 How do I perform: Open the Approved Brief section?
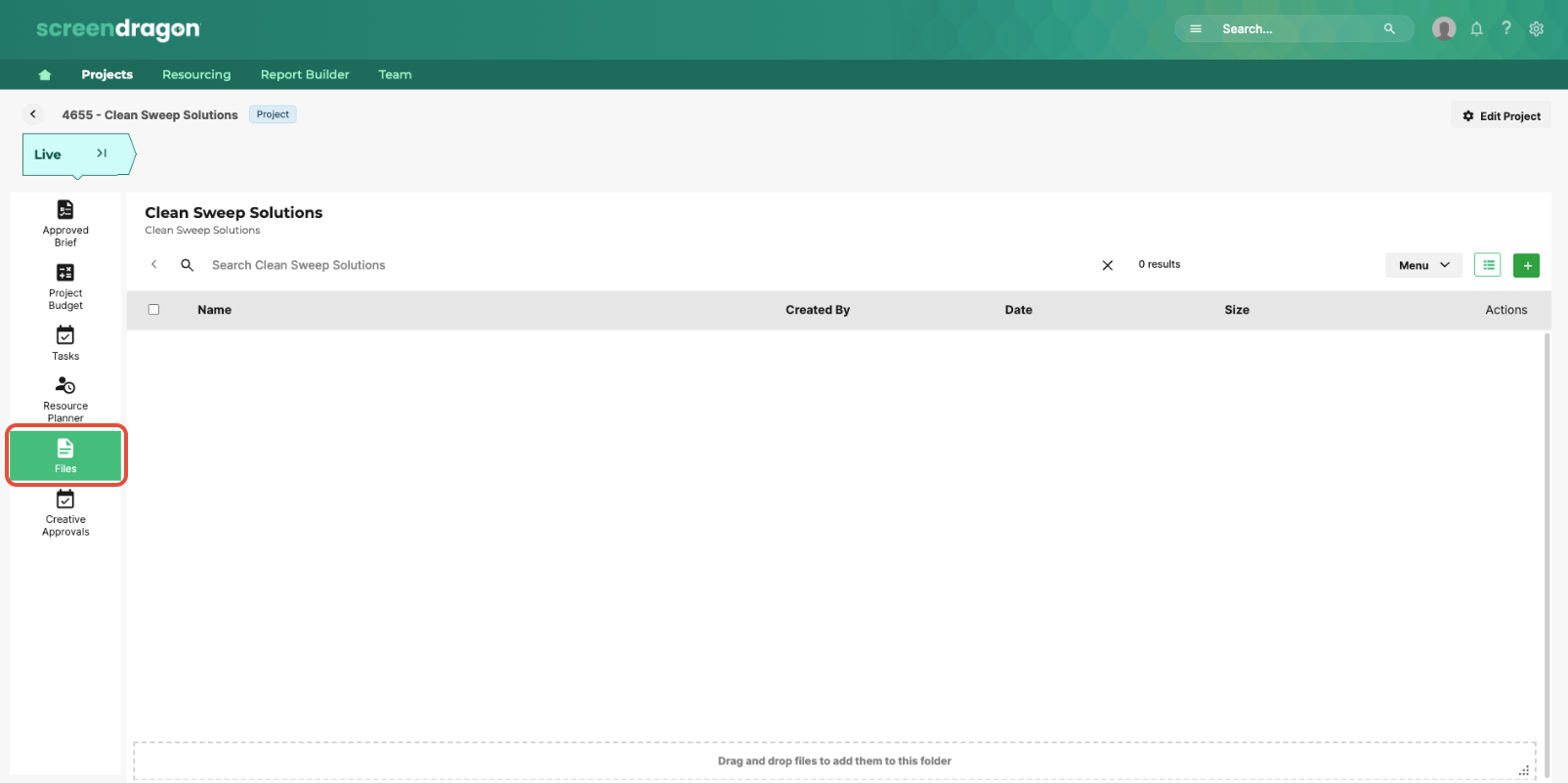click(65, 223)
